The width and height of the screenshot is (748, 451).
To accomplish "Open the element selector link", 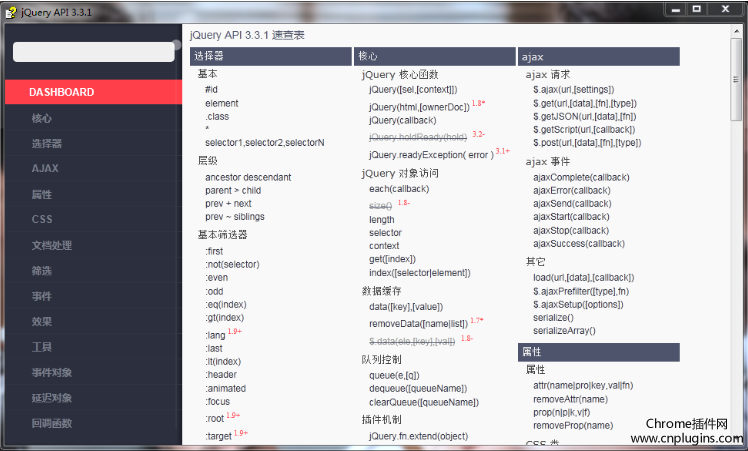I will pos(222,103).
